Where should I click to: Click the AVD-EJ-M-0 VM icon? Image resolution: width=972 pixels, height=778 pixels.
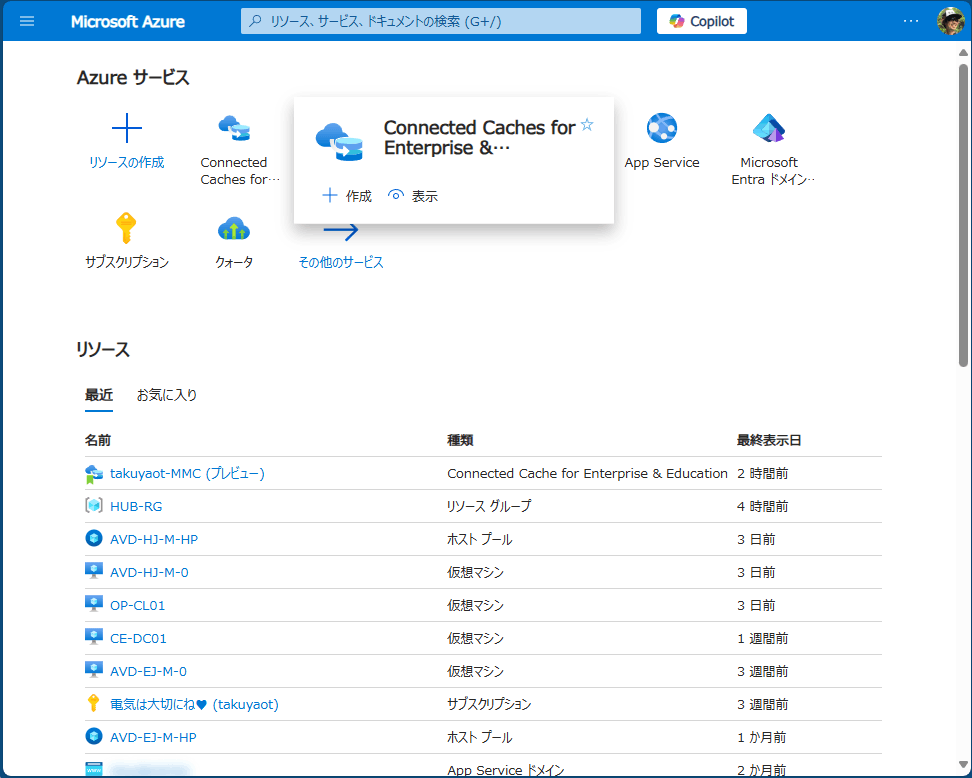pyautogui.click(x=94, y=670)
